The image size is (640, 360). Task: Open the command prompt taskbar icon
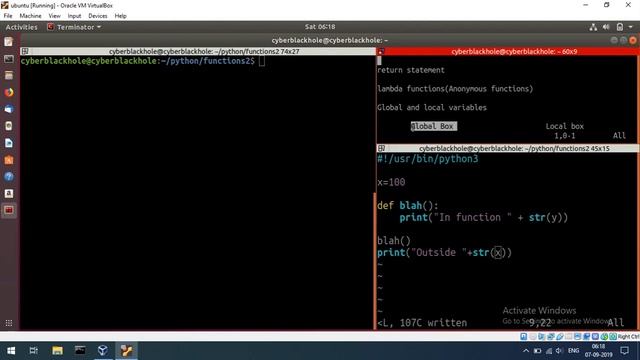(x=80, y=351)
